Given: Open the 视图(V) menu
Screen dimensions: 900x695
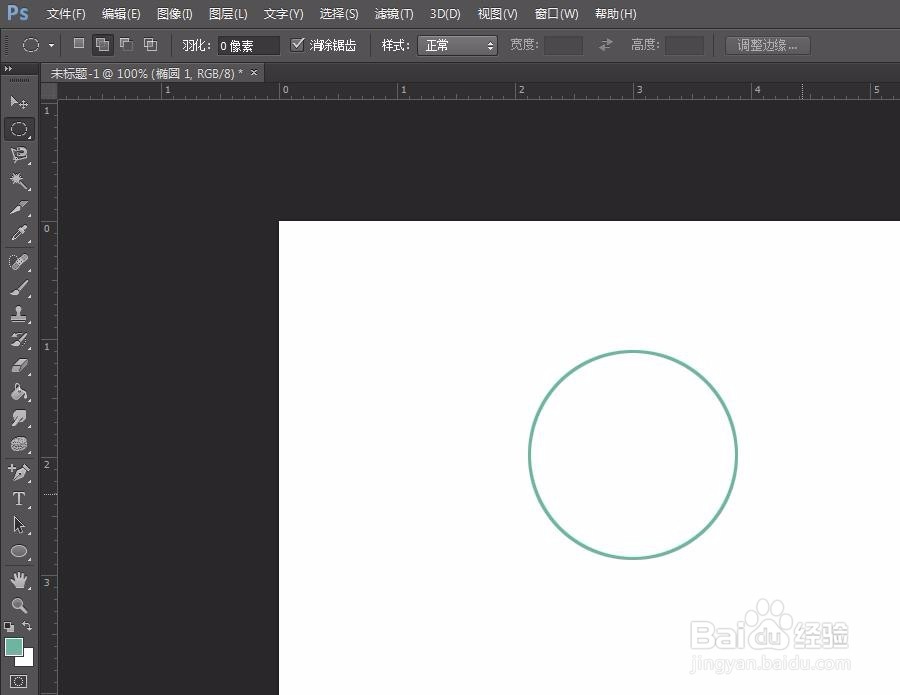Looking at the screenshot, I should click(498, 14).
